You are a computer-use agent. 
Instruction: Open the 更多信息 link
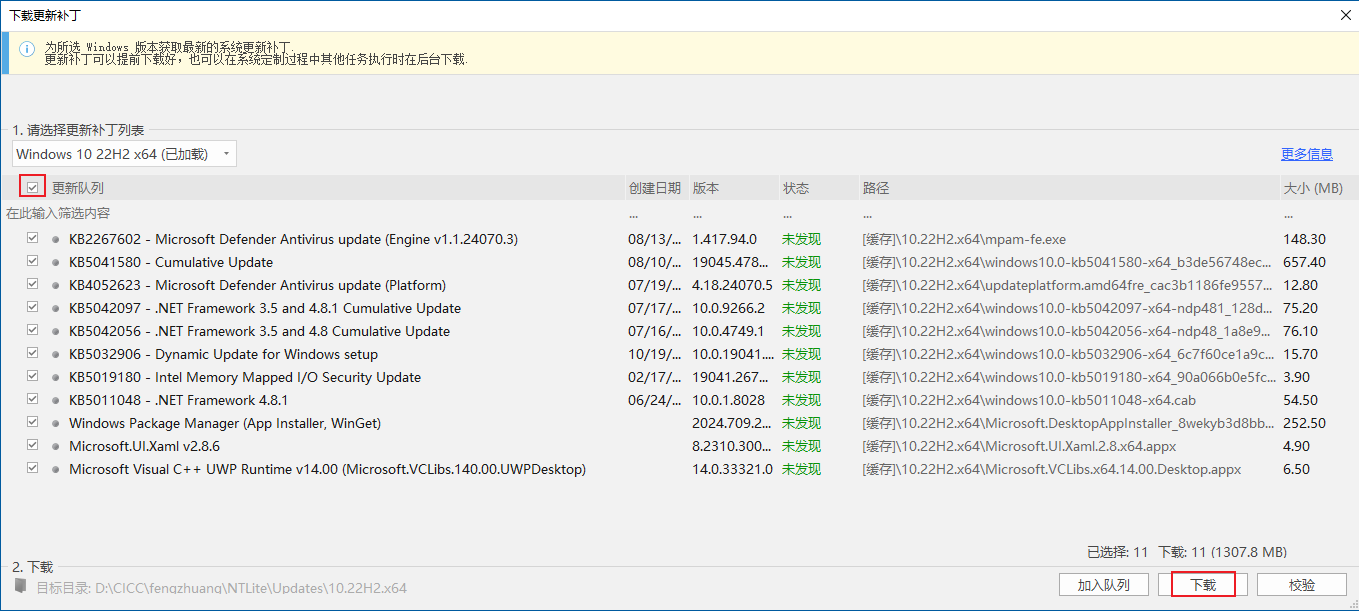point(1307,154)
